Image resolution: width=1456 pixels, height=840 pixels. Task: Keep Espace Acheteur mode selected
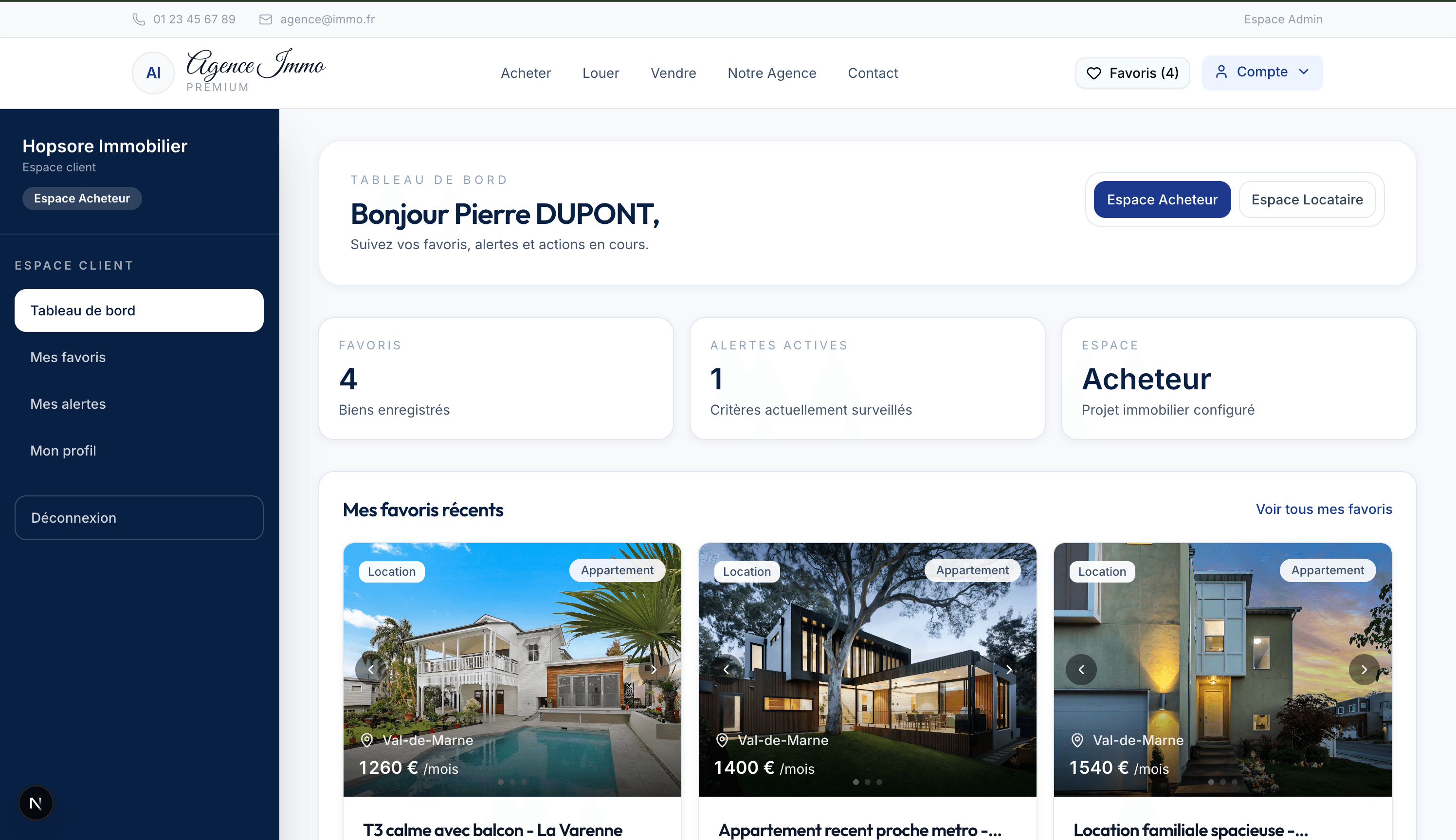(1162, 199)
